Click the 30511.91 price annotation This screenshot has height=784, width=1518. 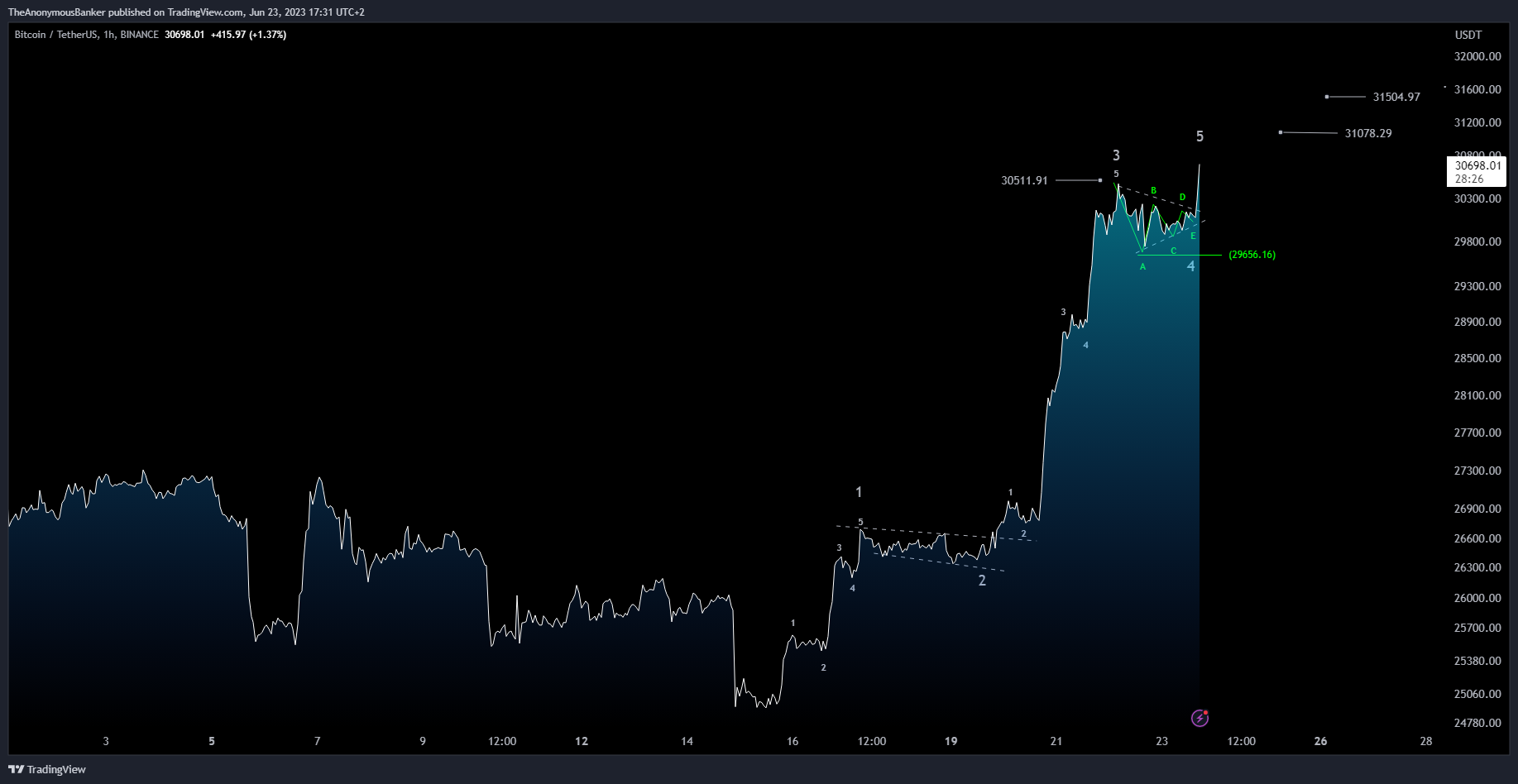1024,180
